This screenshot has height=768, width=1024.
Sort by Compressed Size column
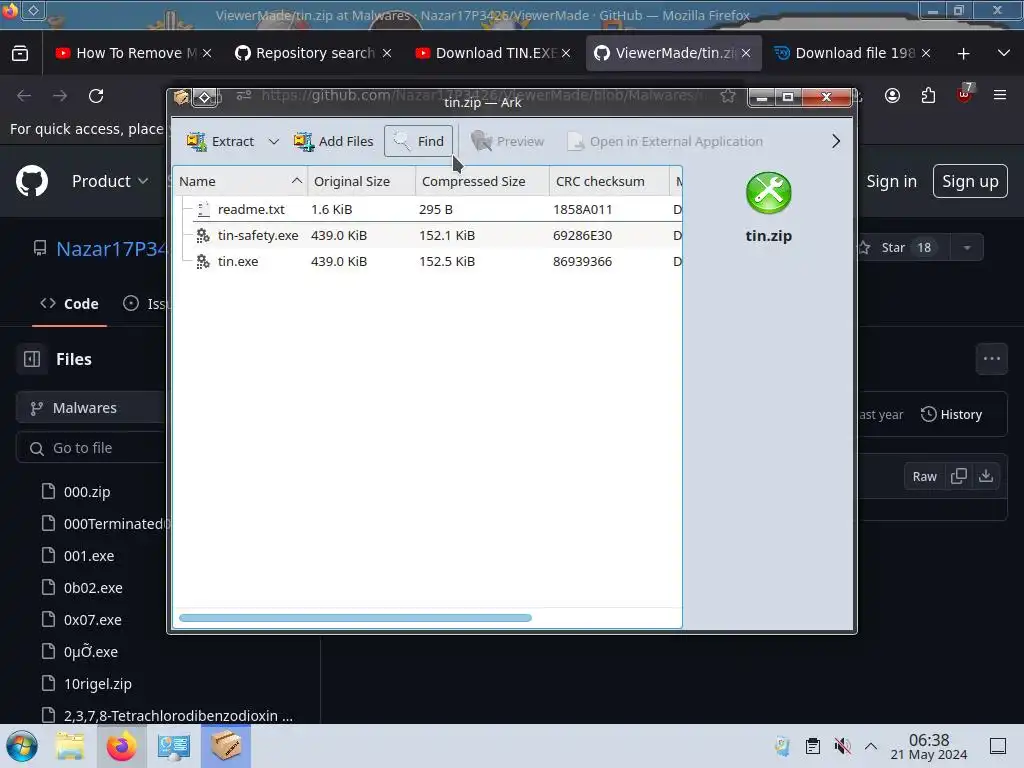[x=482, y=182]
